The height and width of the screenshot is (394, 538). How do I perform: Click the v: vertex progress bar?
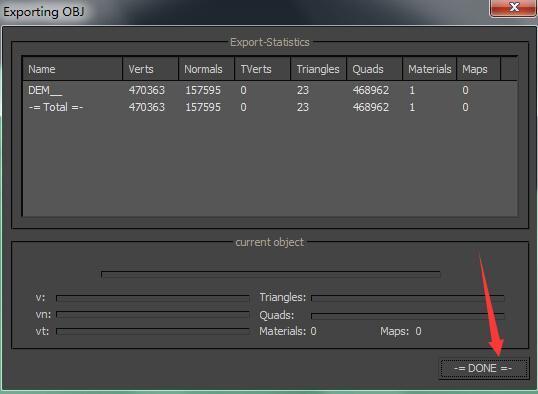coord(153,298)
